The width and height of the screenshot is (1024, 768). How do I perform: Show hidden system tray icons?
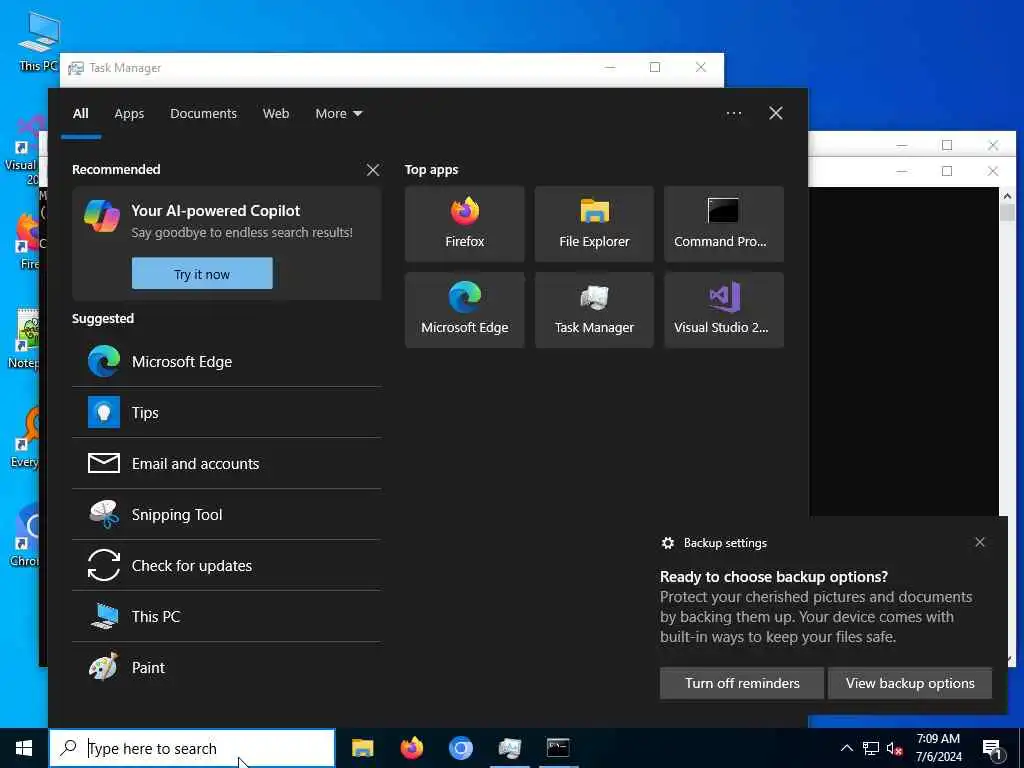pyautogui.click(x=846, y=748)
